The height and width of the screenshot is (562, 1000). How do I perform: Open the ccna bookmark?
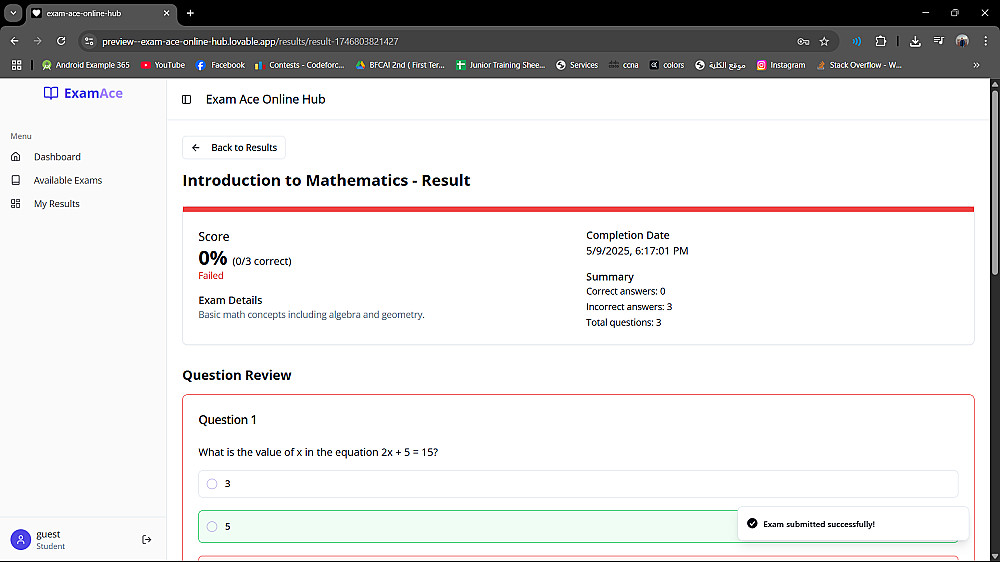tap(624, 65)
